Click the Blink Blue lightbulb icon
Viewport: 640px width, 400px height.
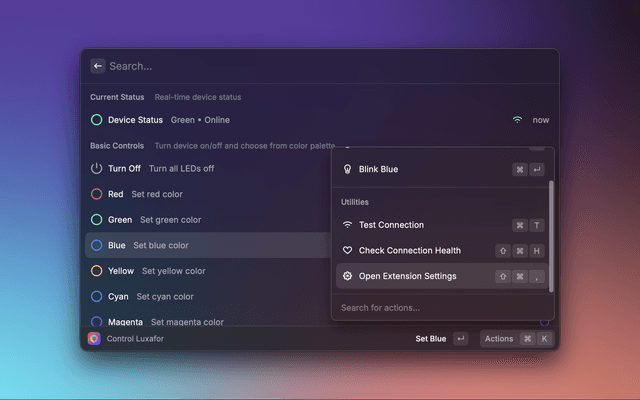(x=347, y=170)
